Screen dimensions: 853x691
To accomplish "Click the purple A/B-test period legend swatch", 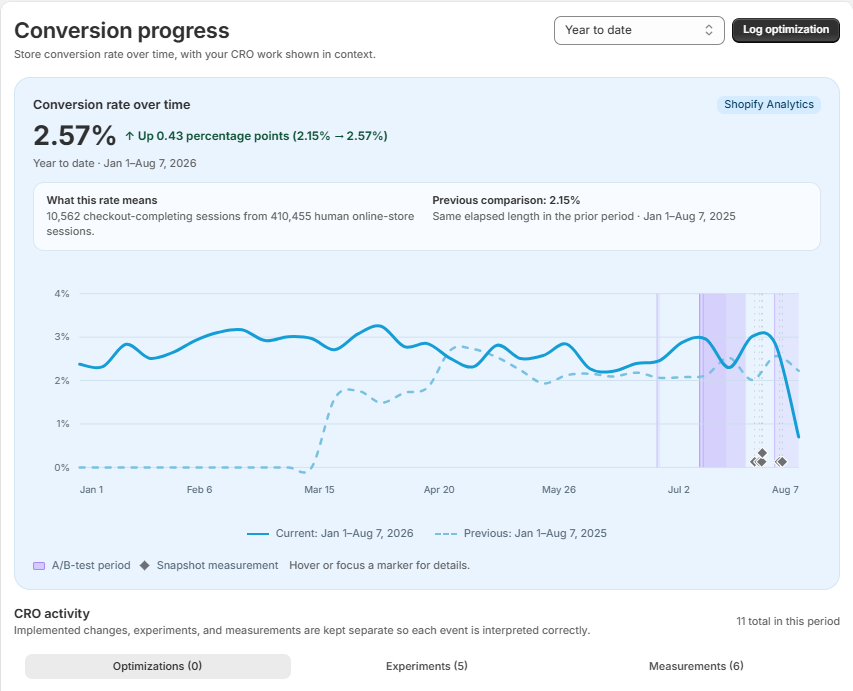I will click(39, 566).
